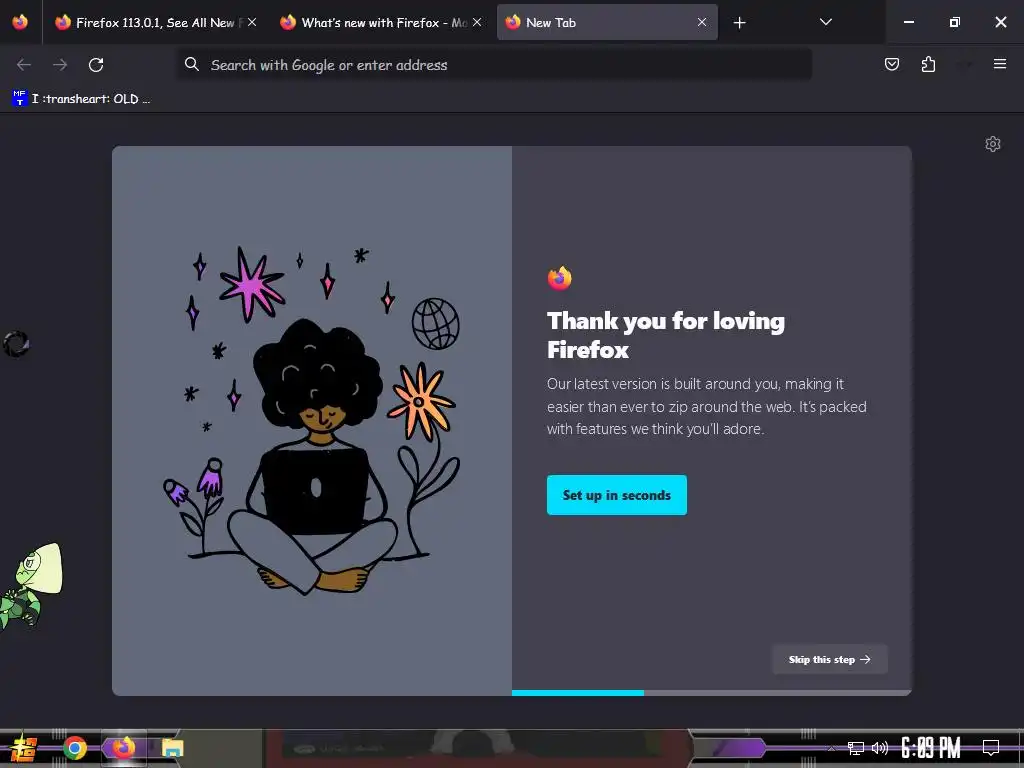The image size is (1024, 768).
Task: Expand the list all tabs dropdown
Action: coord(825,22)
